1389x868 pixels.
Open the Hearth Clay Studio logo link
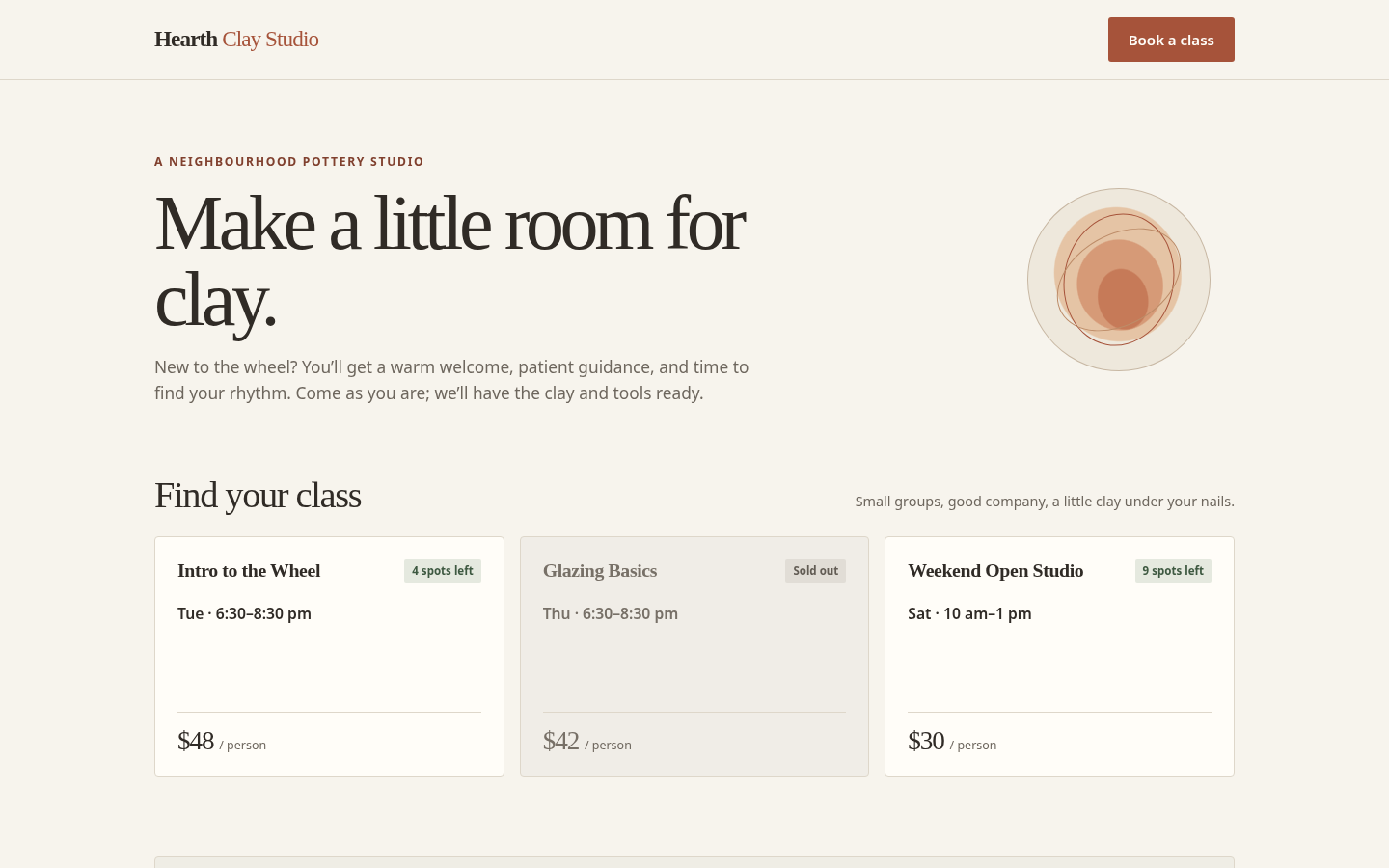pyautogui.click(x=236, y=40)
